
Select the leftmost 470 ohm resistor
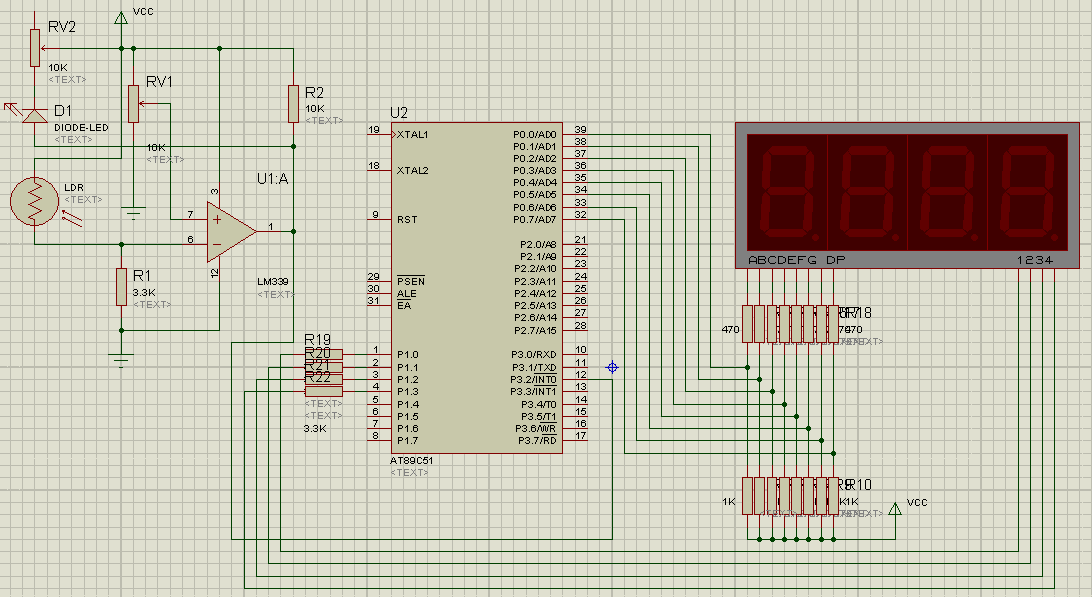(x=748, y=324)
